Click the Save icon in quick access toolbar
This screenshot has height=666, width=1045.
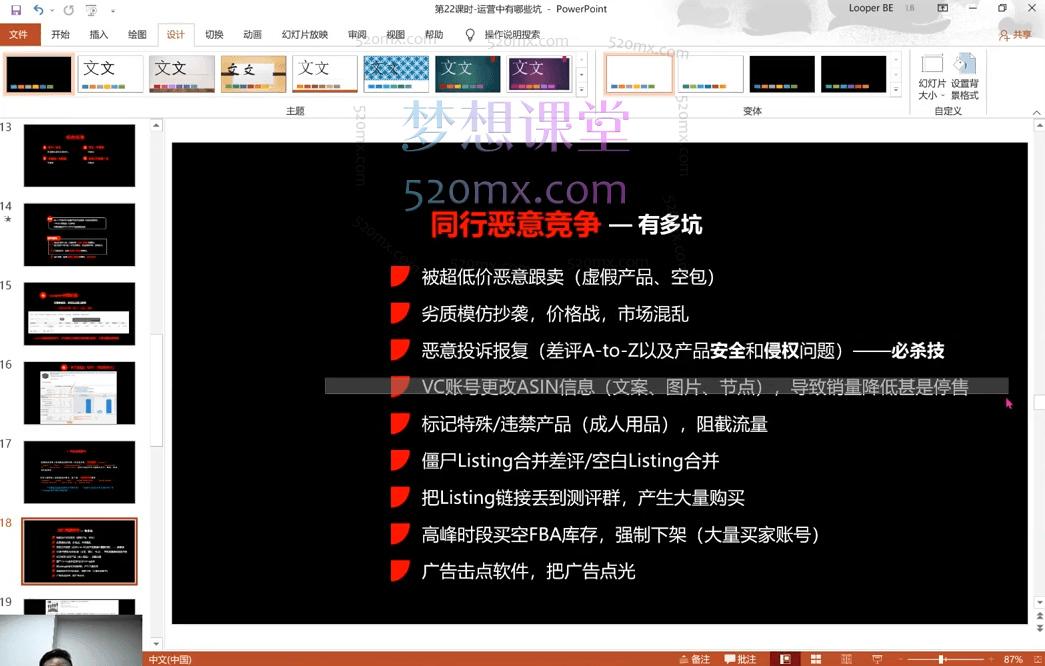(x=16, y=9)
